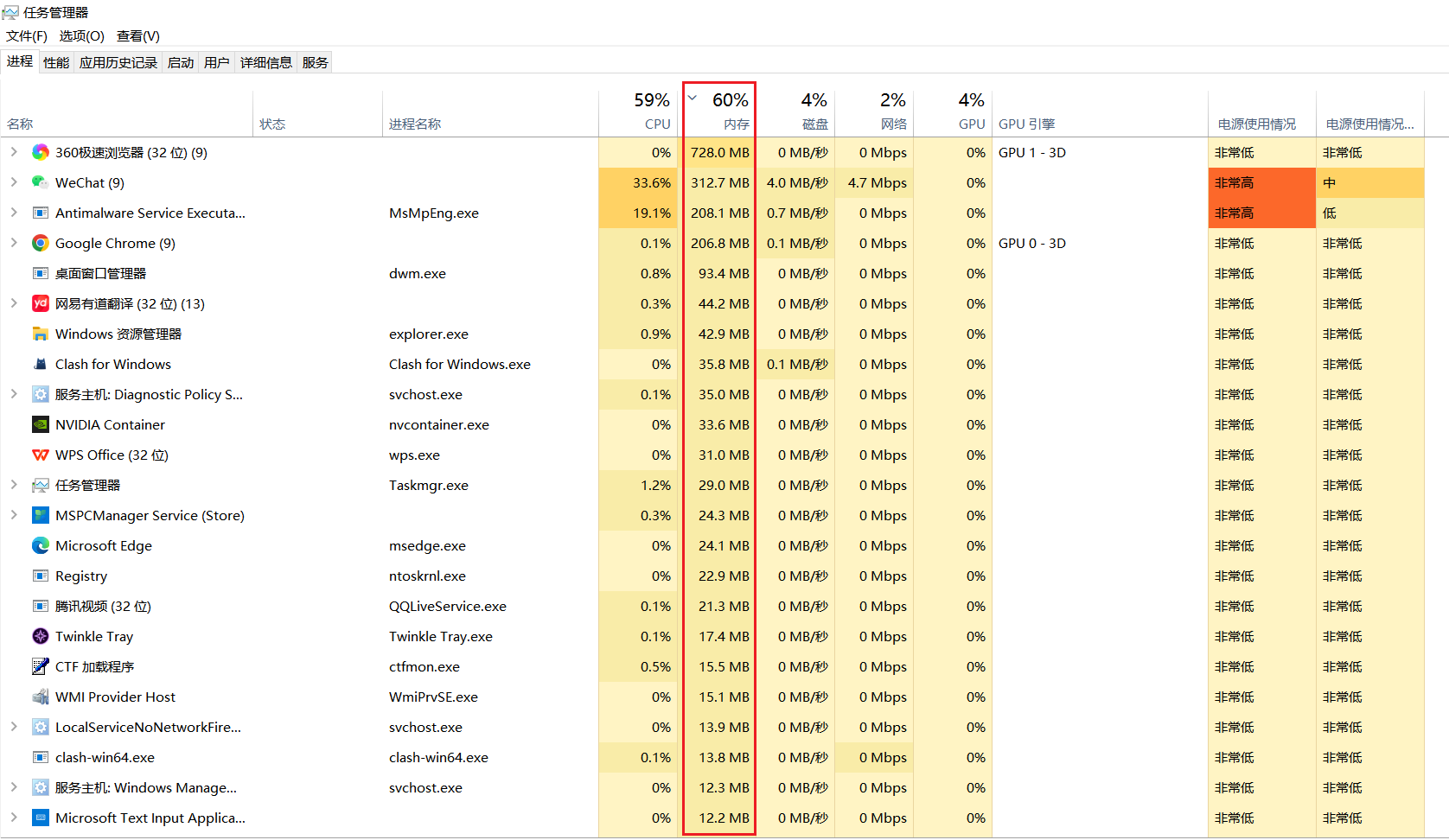Select the Diagnostic Policy service gear icon
Screen dimensions: 1449x840
tap(41, 395)
